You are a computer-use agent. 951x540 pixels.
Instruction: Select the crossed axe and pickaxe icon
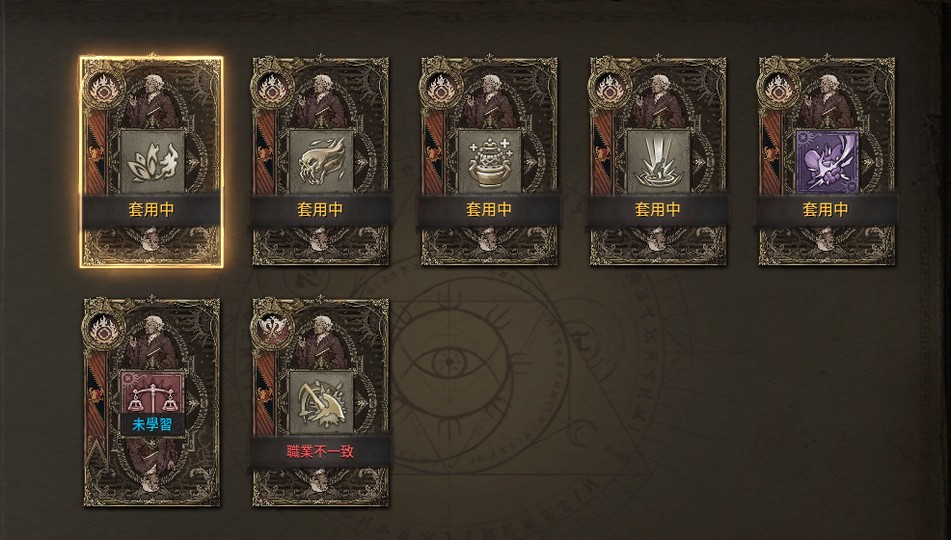(x=321, y=402)
